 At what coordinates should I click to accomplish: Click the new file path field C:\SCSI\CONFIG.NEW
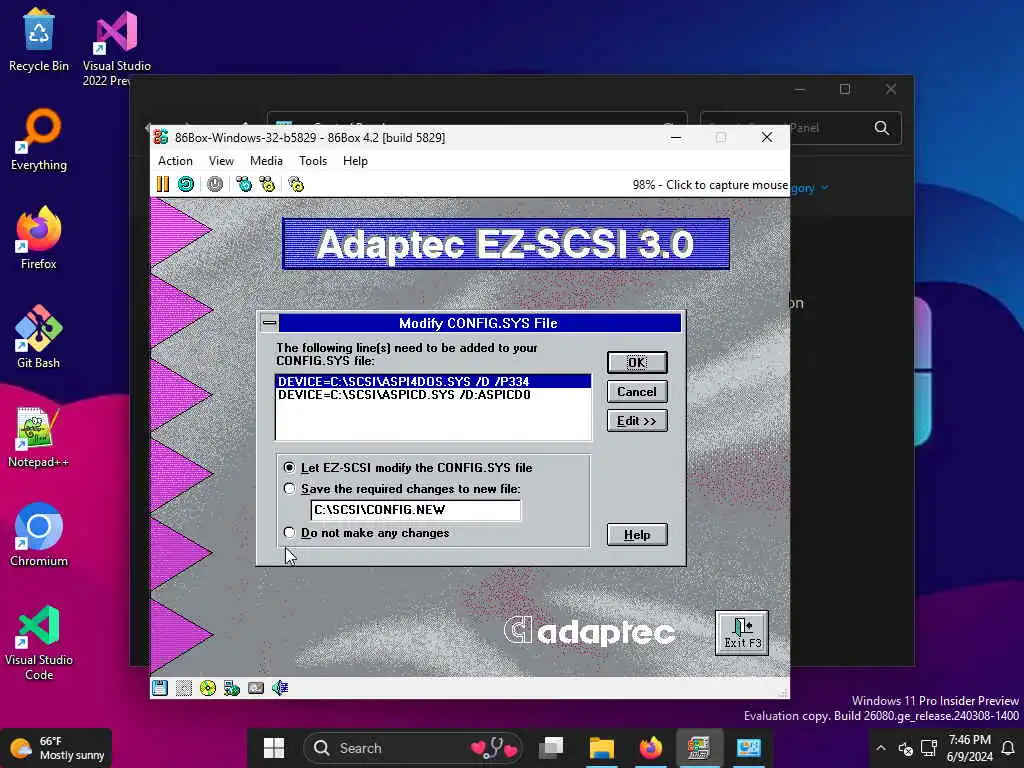tap(416, 510)
